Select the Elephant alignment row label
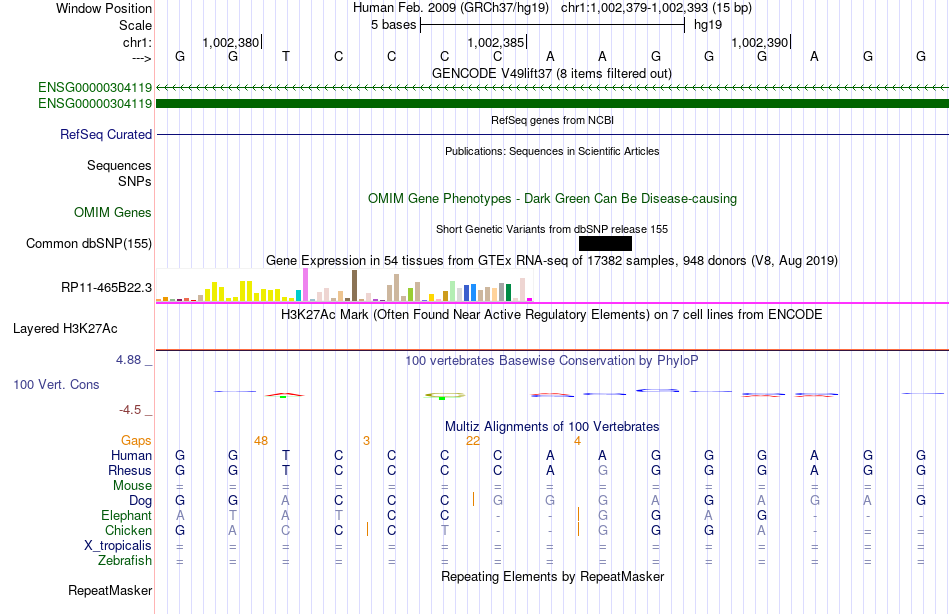 click(126, 516)
